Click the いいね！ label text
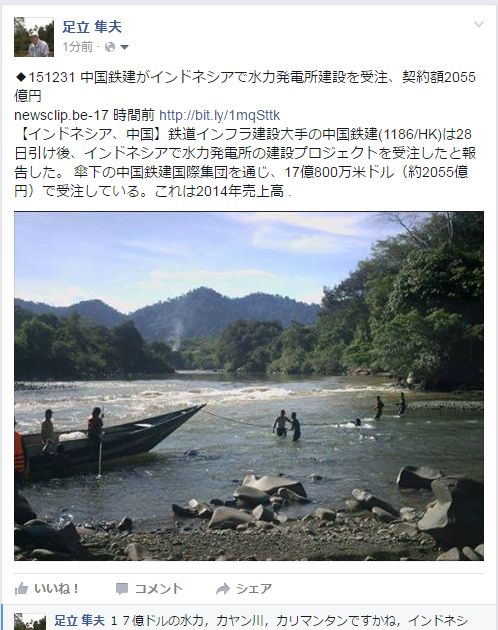Screen dimensions: 498x630 (56, 589)
